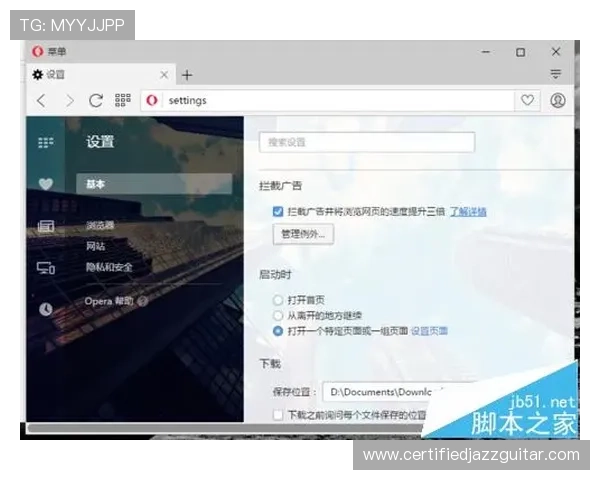The width and height of the screenshot is (600, 480).
Task: Select 网站 settings category
Action: click(96, 246)
